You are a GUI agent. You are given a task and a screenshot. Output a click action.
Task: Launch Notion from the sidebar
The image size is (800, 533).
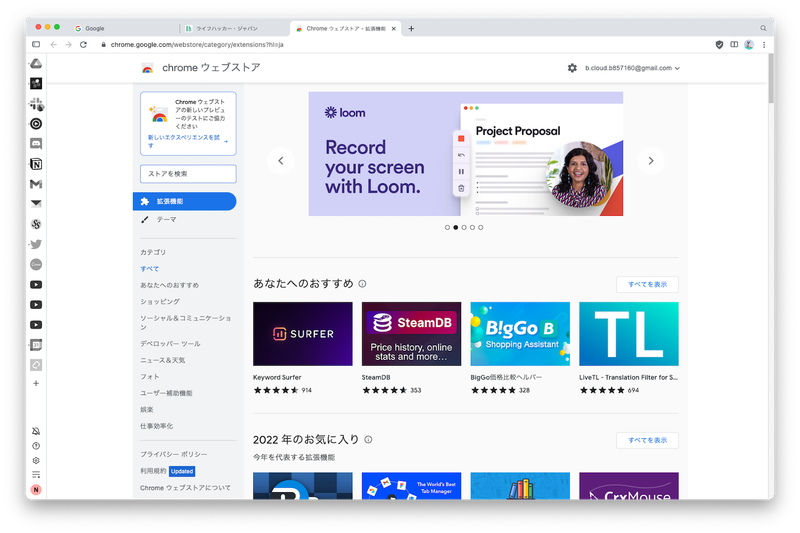(x=36, y=164)
